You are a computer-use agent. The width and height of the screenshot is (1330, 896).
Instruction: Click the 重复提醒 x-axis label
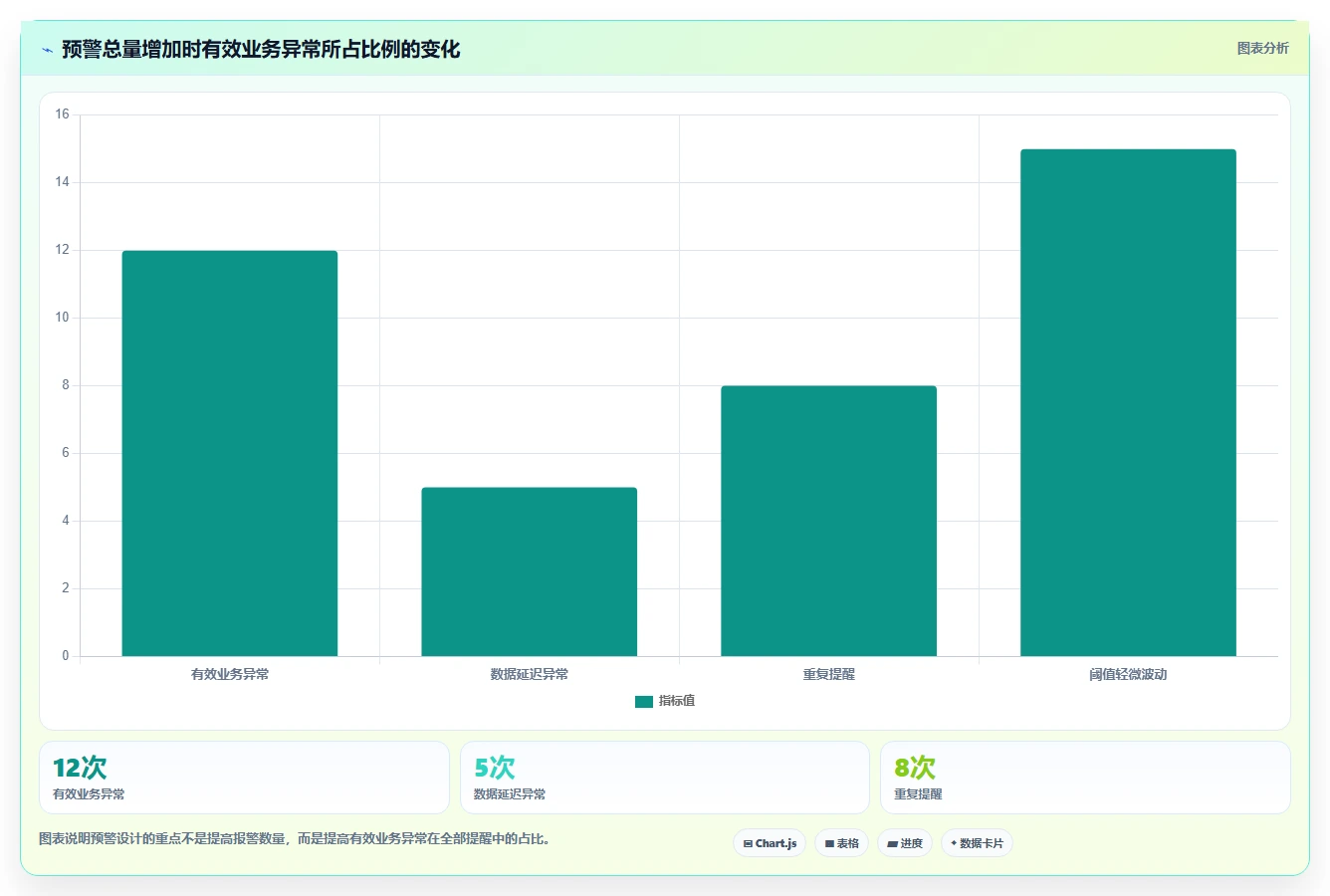click(x=829, y=674)
